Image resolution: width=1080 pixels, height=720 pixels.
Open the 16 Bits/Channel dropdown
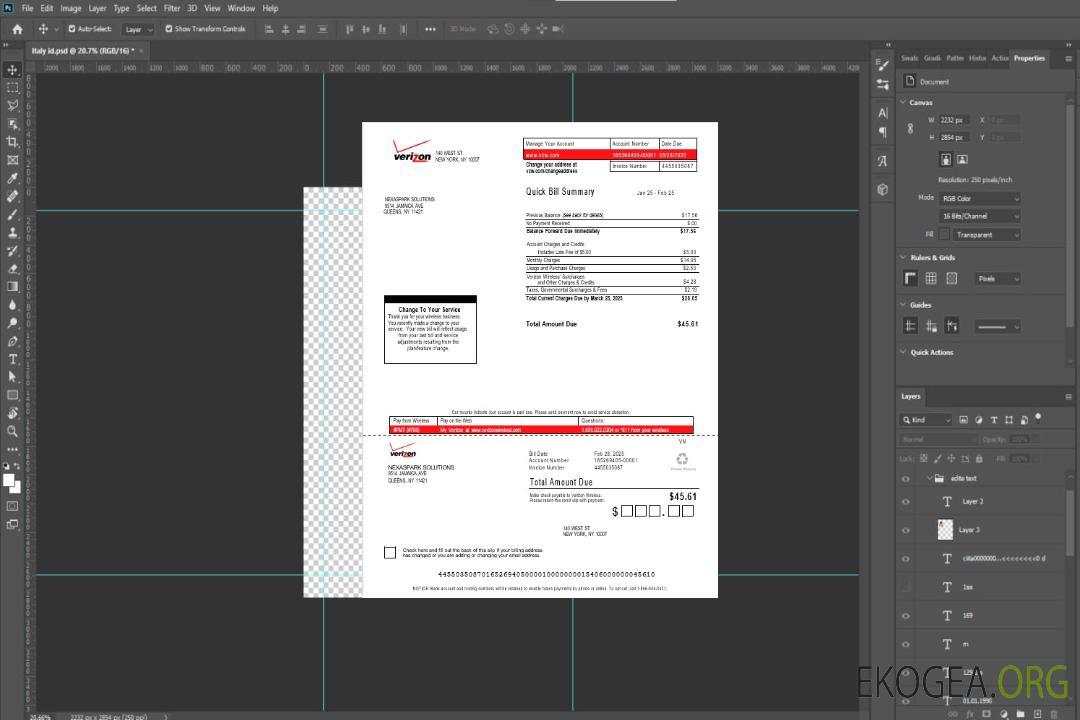click(980, 216)
